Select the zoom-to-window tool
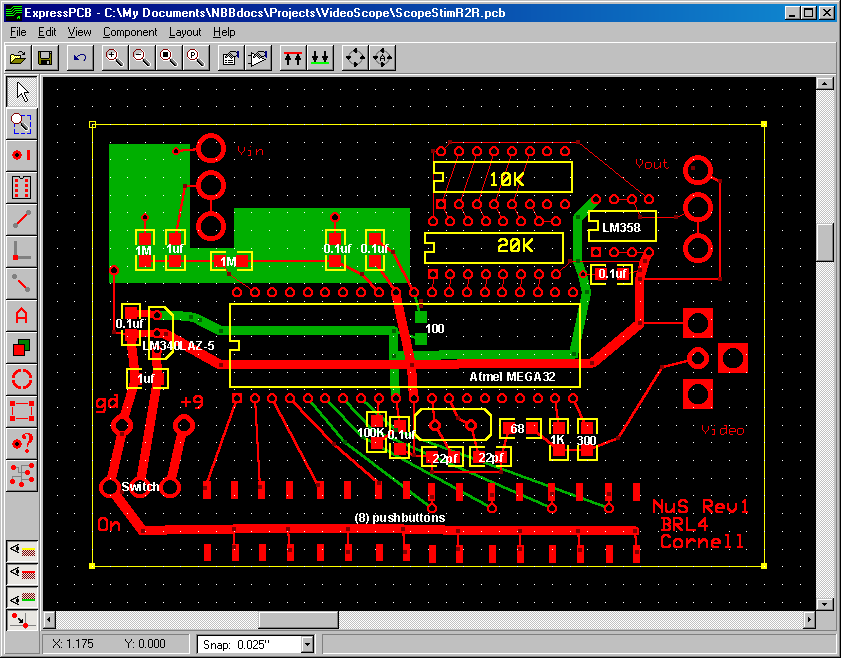 21,123
